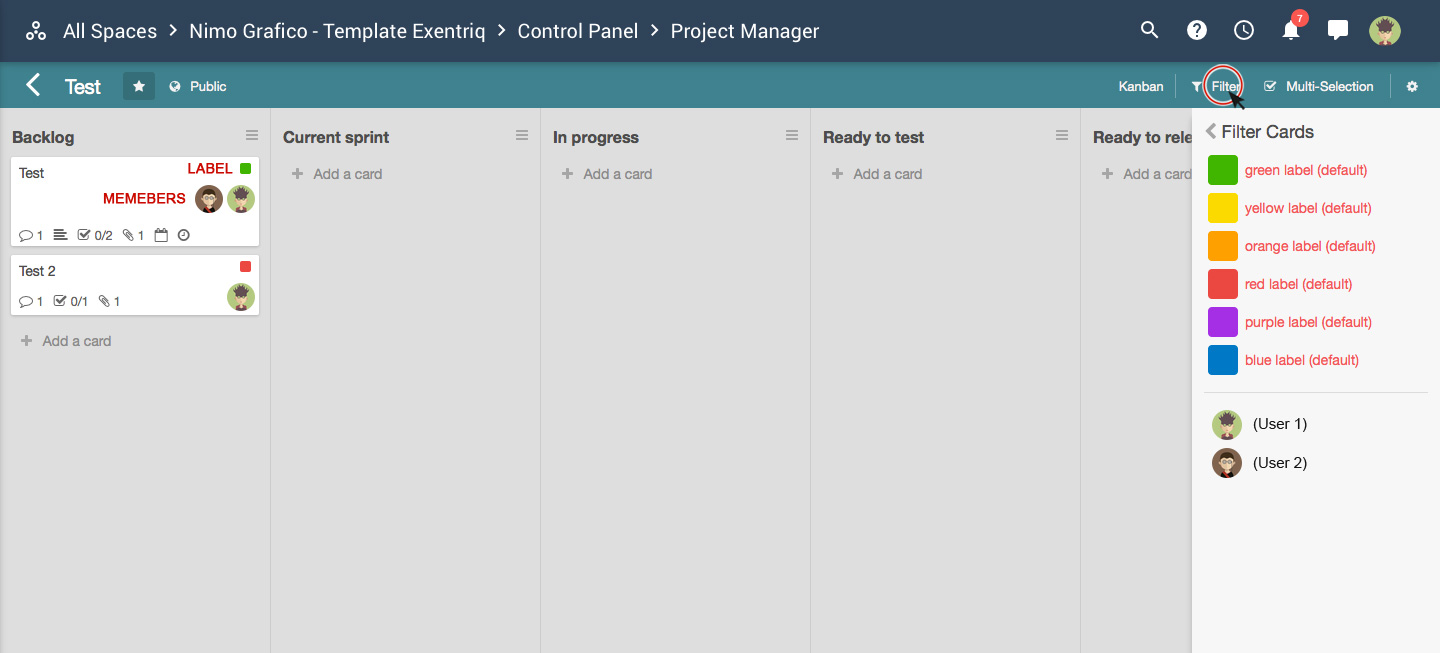The width and height of the screenshot is (1440, 653).
Task: Open the chat messages icon
Action: point(1338,30)
